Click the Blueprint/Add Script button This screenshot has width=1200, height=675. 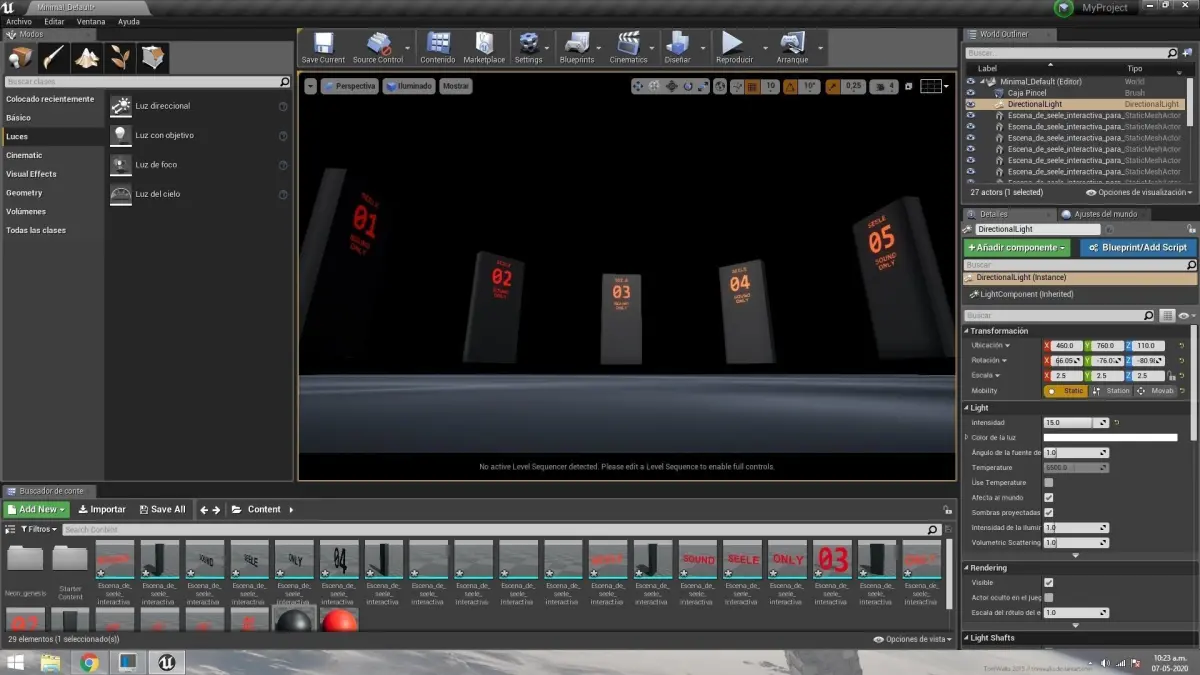(1138, 247)
